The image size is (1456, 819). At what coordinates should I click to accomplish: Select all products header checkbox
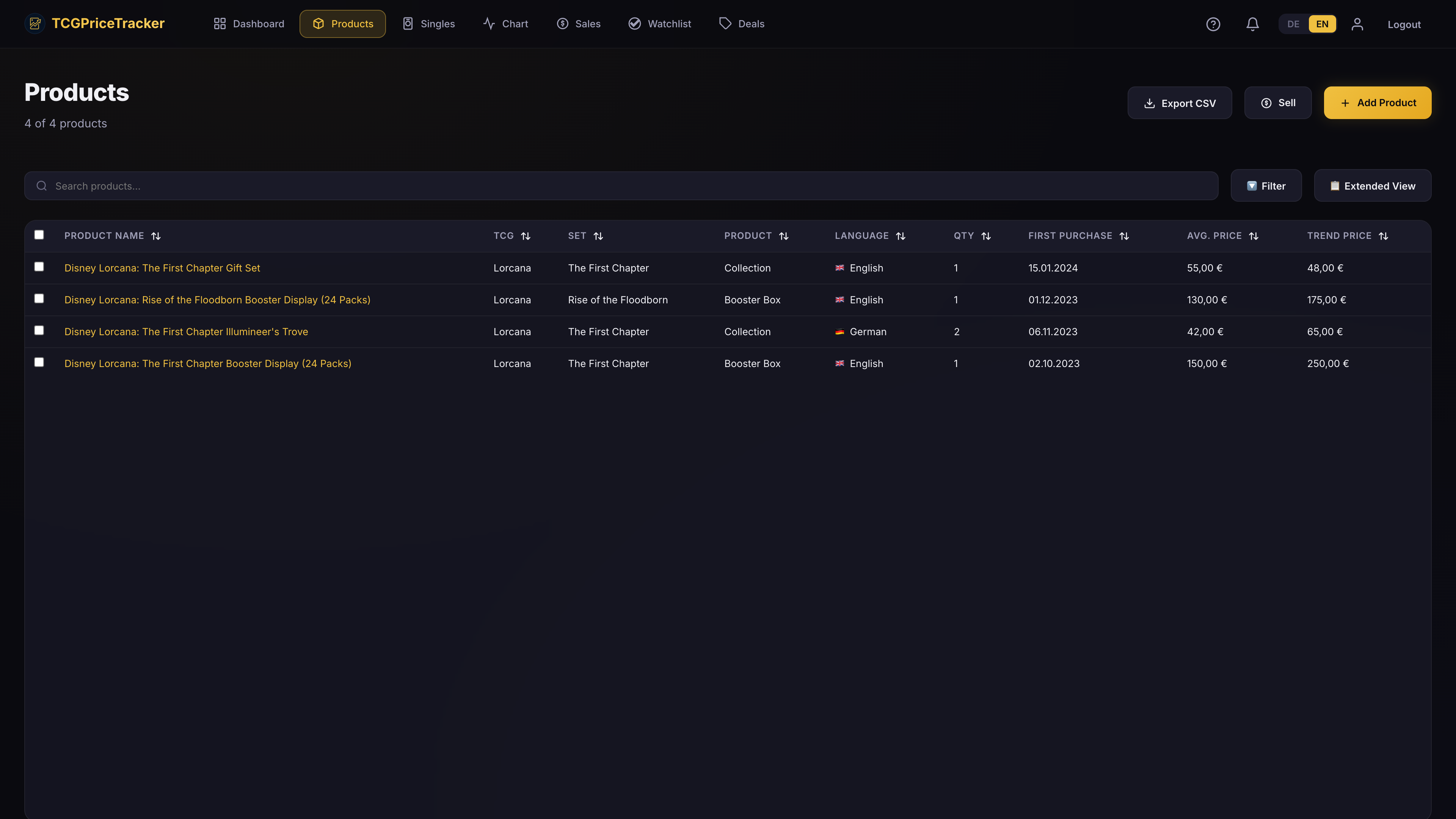[x=39, y=235]
